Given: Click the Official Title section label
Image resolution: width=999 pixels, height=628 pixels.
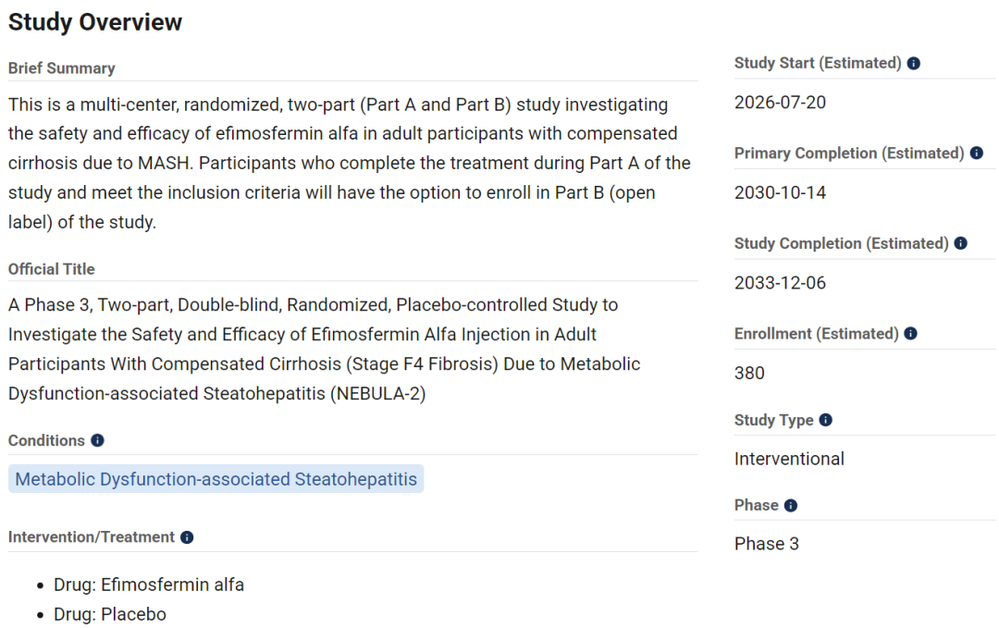Looking at the screenshot, I should tap(52, 269).
